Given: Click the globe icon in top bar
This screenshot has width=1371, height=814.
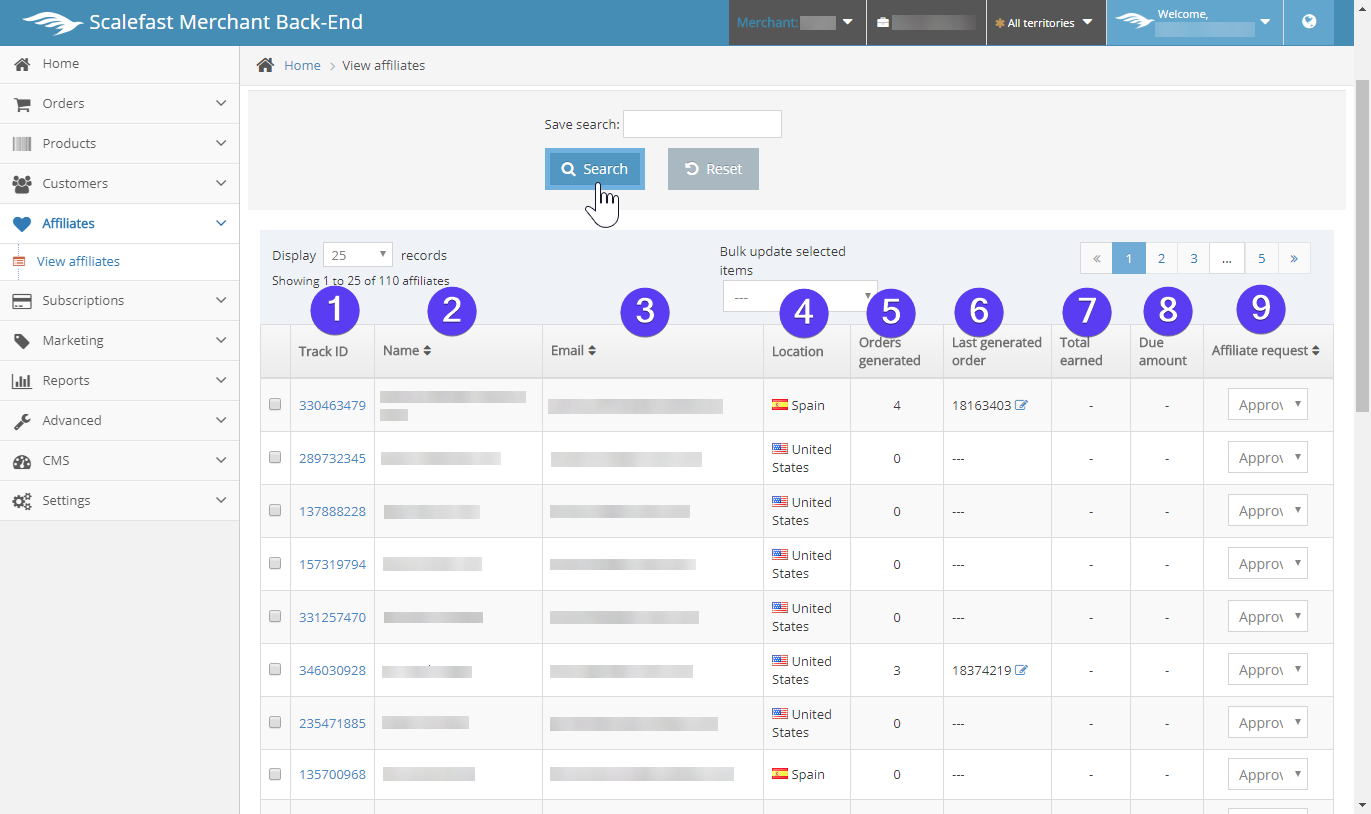Looking at the screenshot, I should (x=1309, y=22).
